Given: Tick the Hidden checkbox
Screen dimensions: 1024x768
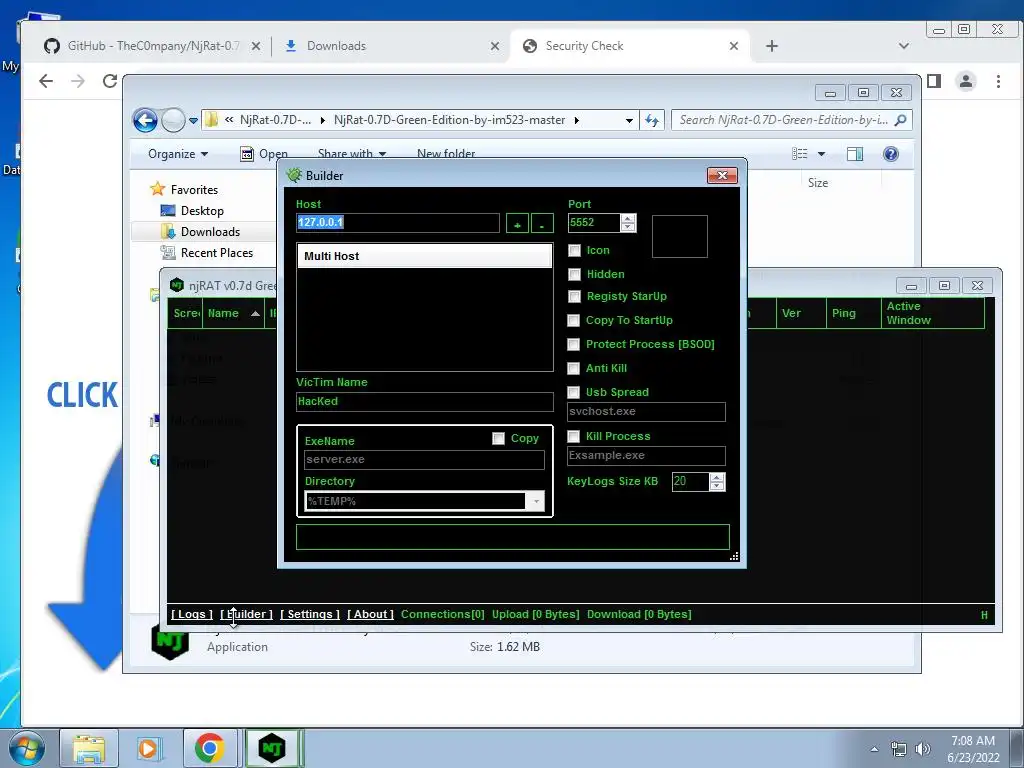Looking at the screenshot, I should (x=574, y=274).
